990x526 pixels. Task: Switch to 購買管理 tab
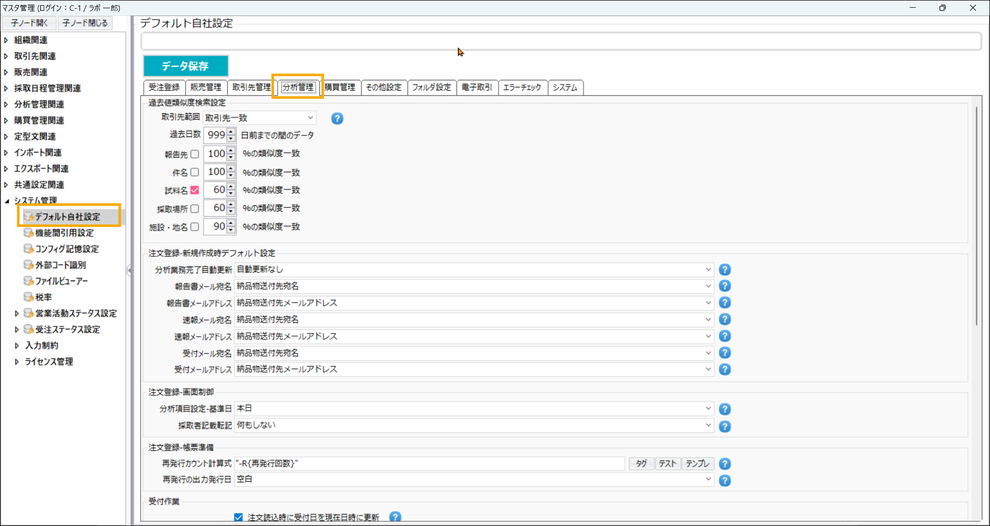[340, 88]
